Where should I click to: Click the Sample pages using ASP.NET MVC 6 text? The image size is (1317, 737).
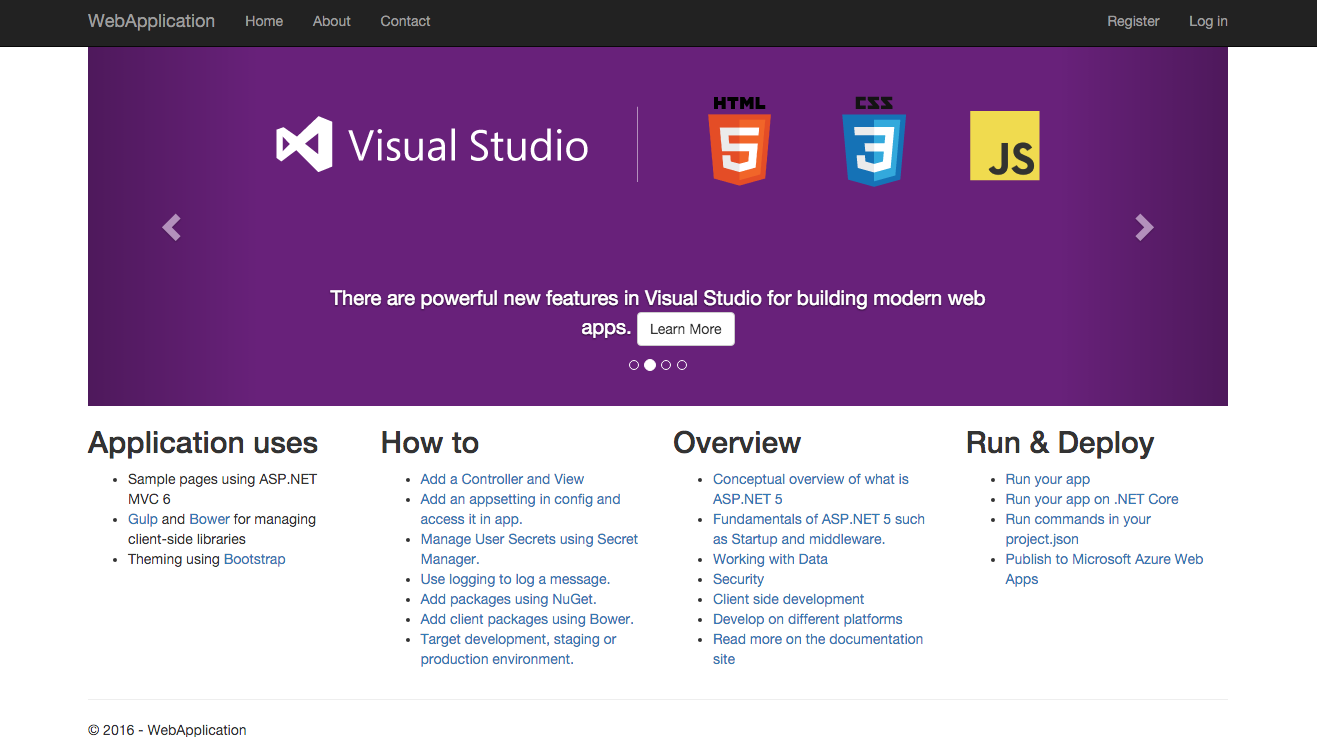pos(222,489)
